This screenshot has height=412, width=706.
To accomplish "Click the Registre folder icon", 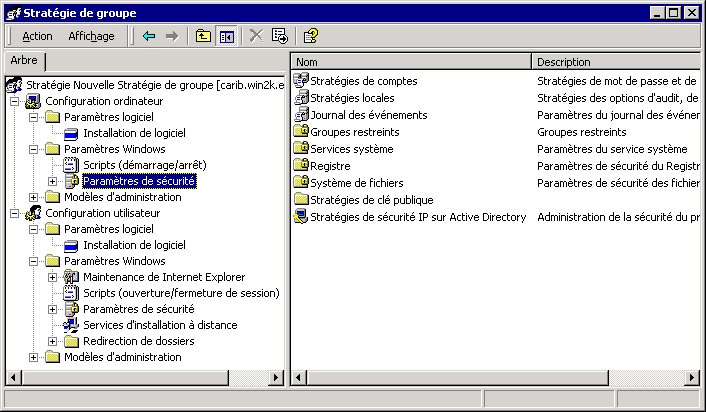I will point(301,166).
